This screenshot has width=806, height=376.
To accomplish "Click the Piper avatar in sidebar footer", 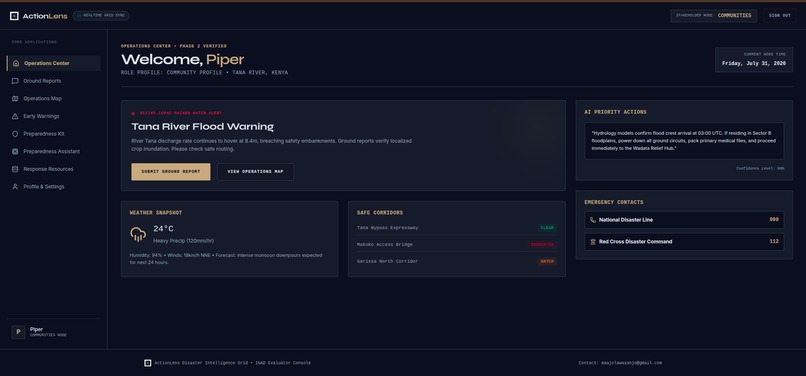I will (x=18, y=332).
